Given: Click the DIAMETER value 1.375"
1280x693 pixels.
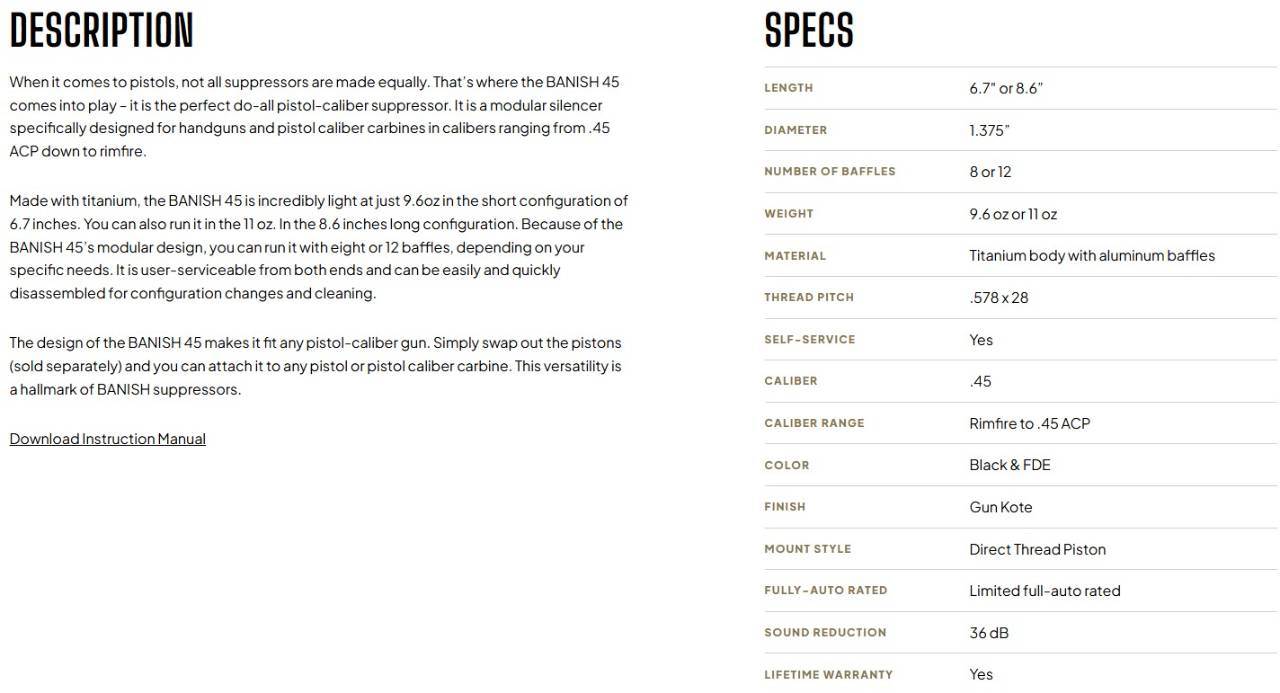Looking at the screenshot, I should [x=989, y=130].
